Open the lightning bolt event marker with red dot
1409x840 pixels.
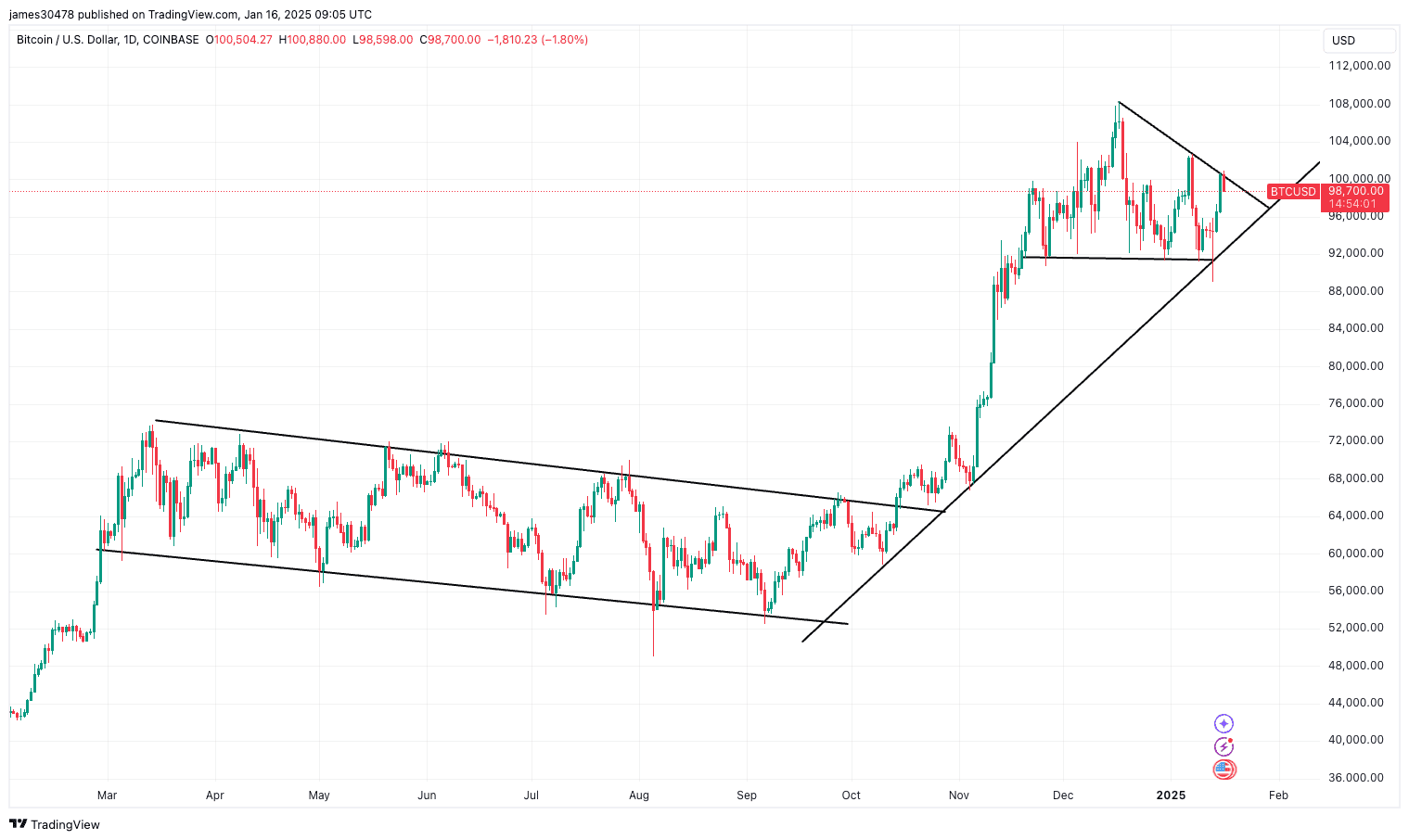[x=1223, y=746]
